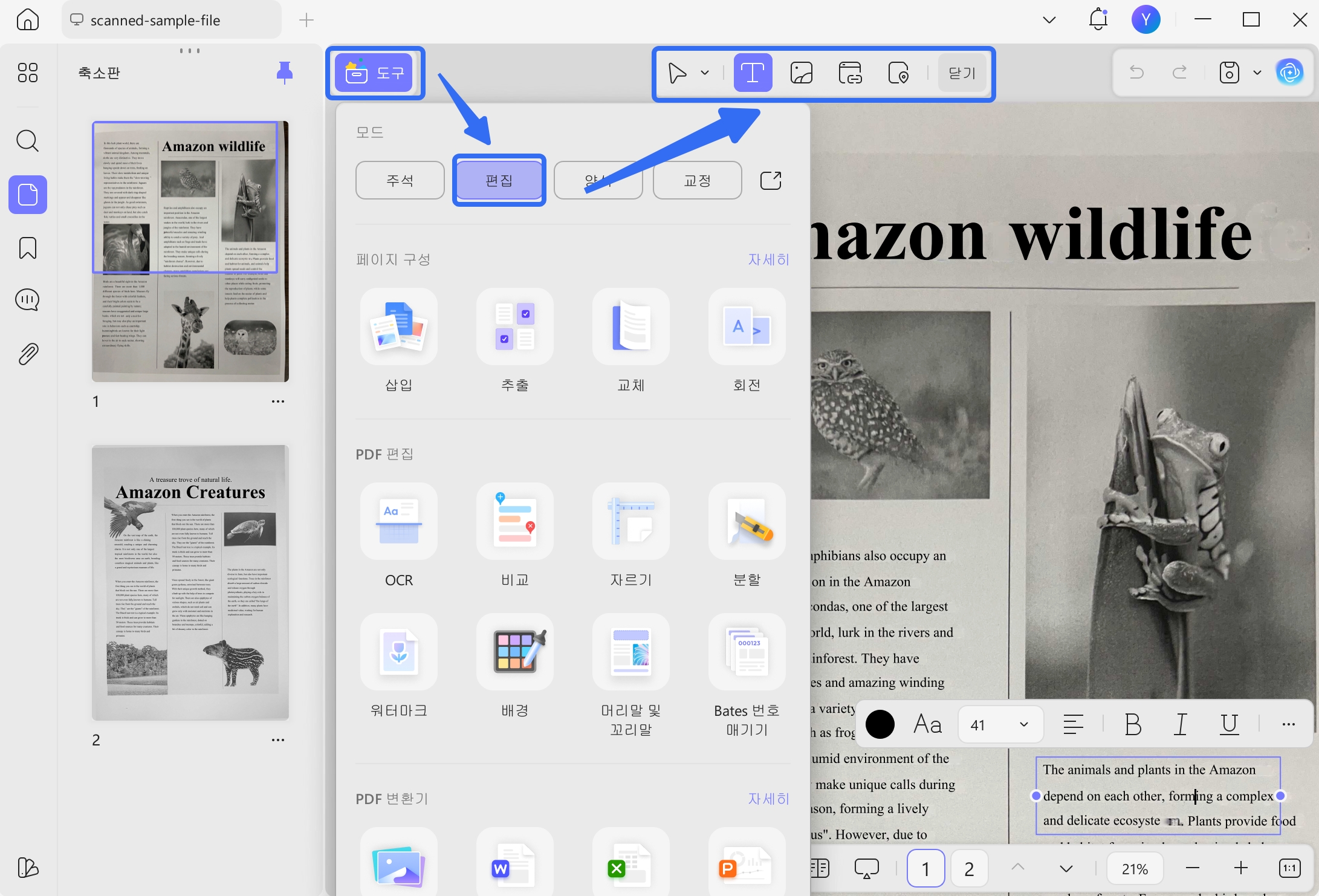Open the Background (배경) tool
Viewport: 1319px width, 896px height.
[x=514, y=652]
